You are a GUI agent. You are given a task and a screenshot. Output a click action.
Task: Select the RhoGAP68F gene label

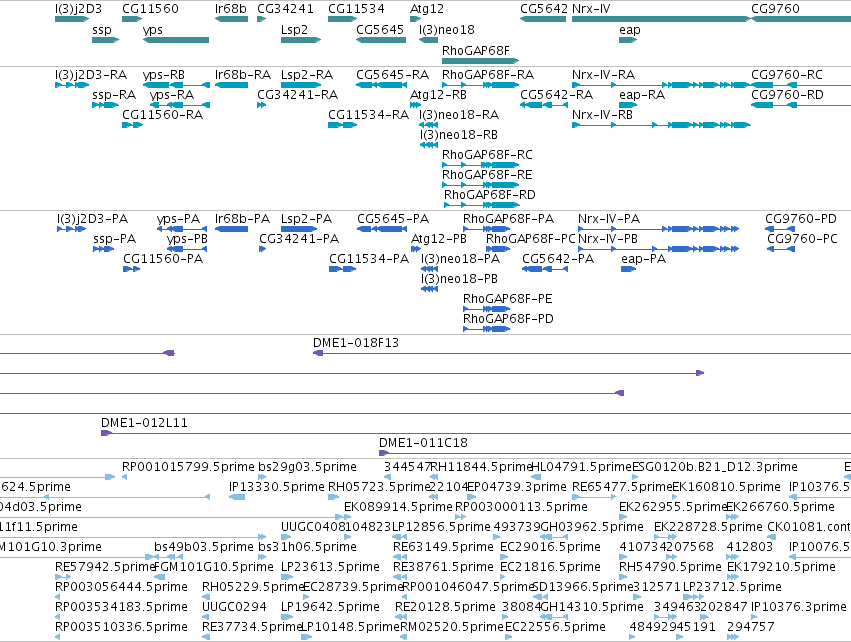click(475, 50)
